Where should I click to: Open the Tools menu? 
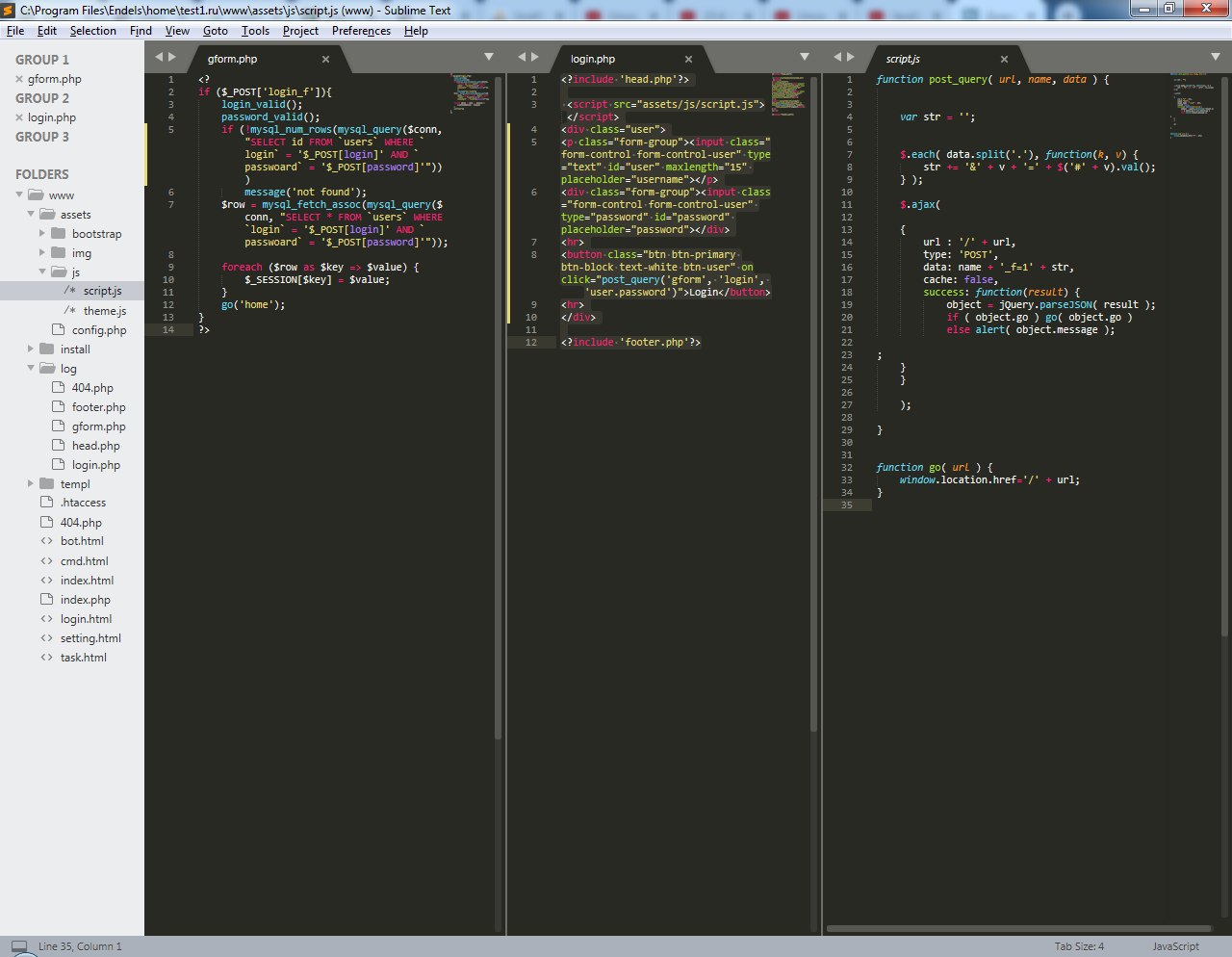tap(255, 31)
